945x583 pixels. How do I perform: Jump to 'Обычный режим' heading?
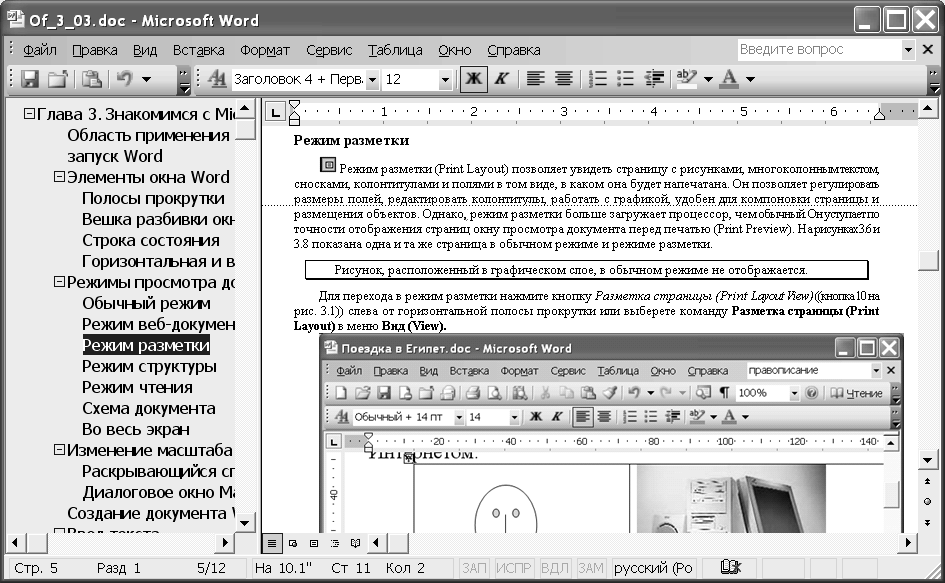tap(146, 303)
